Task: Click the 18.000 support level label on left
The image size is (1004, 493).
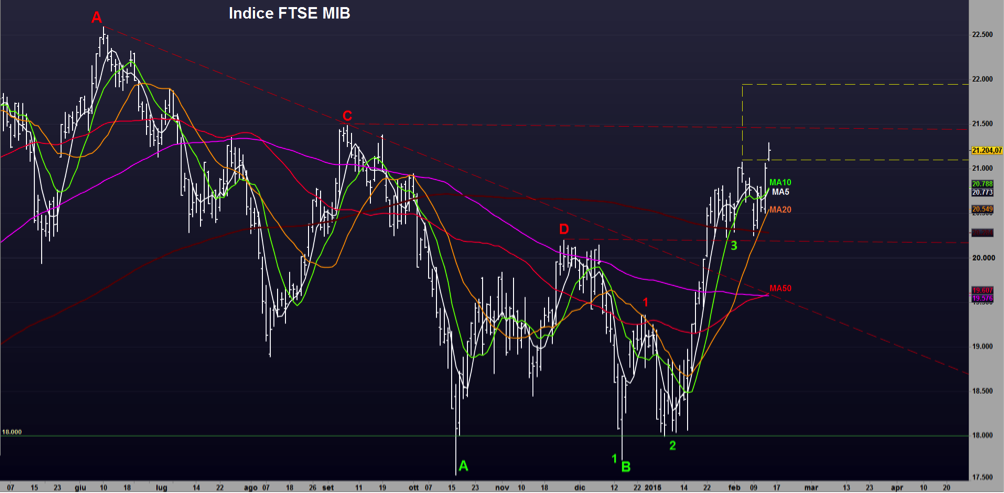Action: pyautogui.click(x=12, y=432)
